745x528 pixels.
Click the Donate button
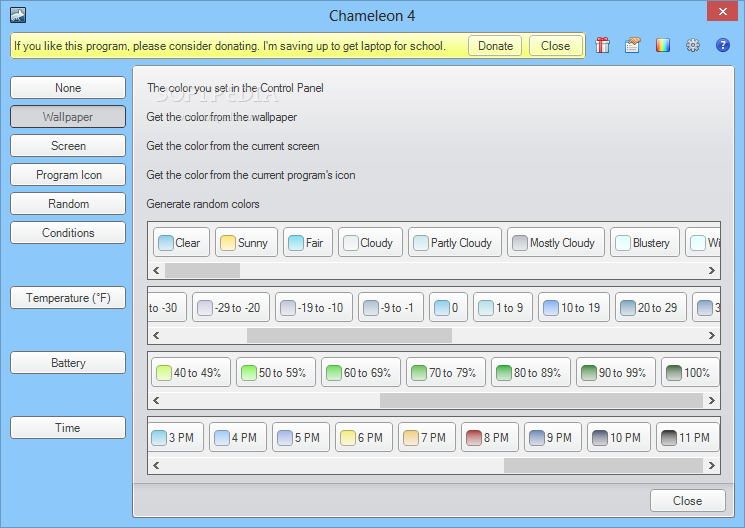coord(495,46)
